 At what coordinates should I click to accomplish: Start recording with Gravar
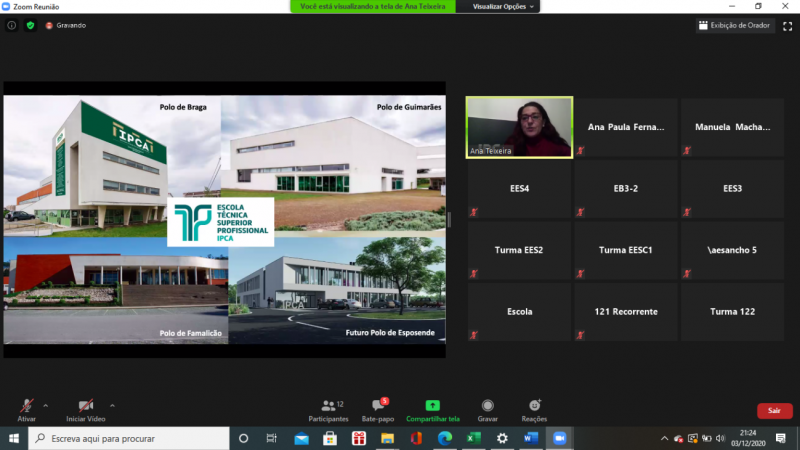pos(488,410)
